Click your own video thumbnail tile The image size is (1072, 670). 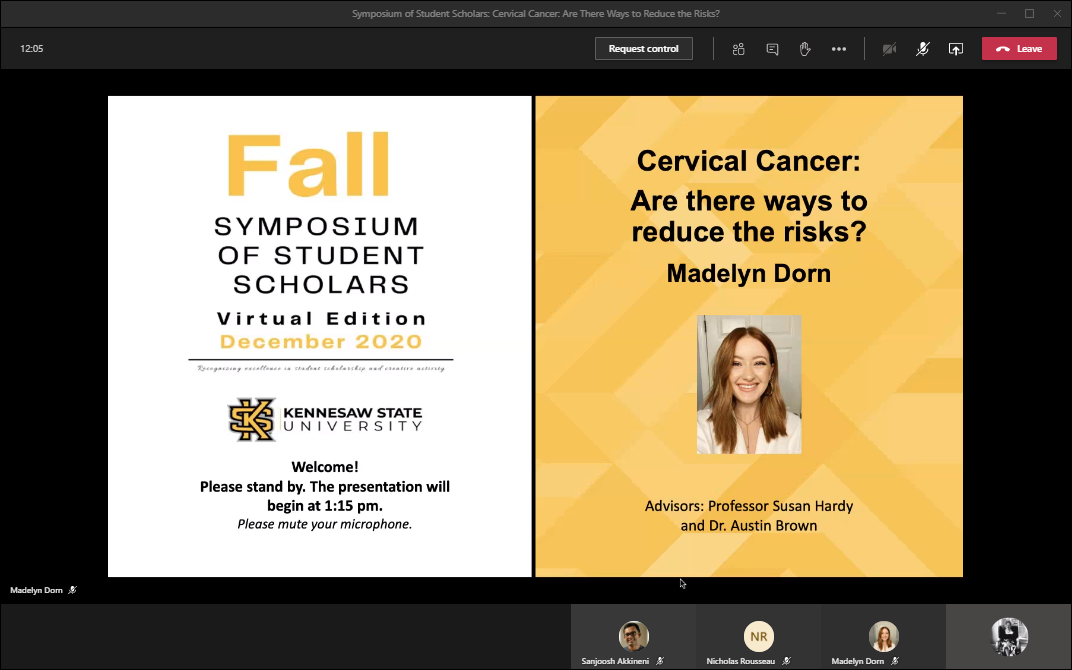point(1008,637)
